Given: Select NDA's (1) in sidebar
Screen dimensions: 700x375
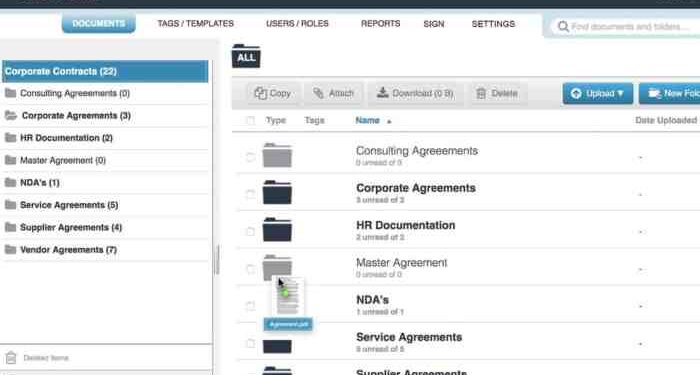Looking at the screenshot, I should pyautogui.click(x=40, y=183).
